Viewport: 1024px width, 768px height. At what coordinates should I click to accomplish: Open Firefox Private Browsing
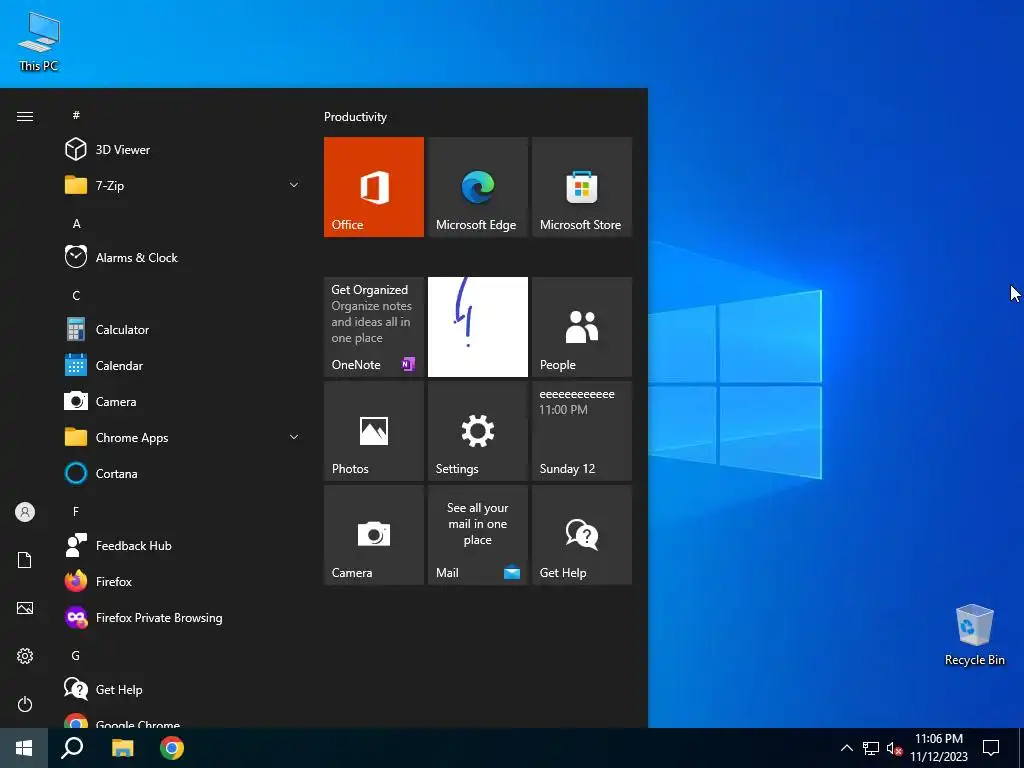click(x=183, y=617)
